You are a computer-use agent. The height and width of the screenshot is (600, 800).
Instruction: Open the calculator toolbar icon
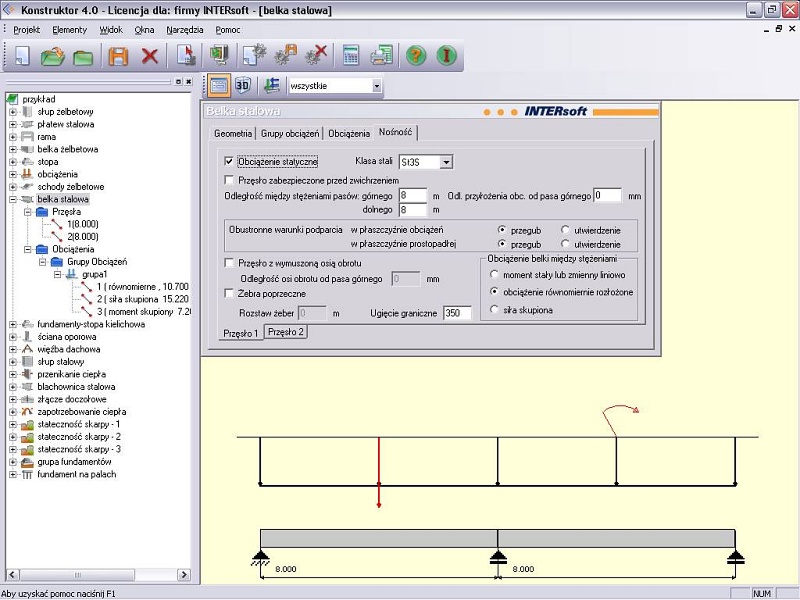click(x=351, y=55)
